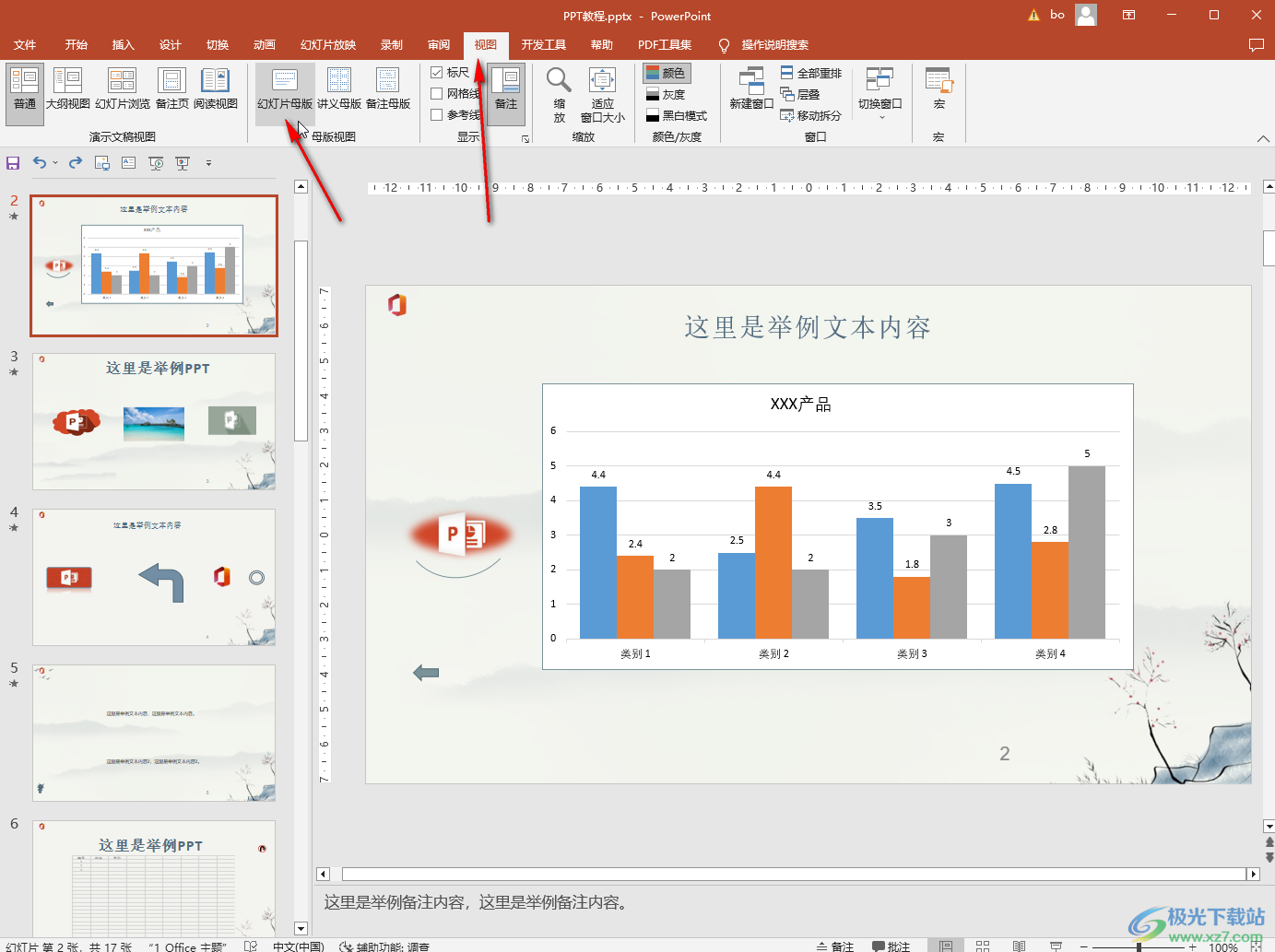Switch to Slide Sorter from status bar
Screen dimensions: 1275x952
(983, 946)
